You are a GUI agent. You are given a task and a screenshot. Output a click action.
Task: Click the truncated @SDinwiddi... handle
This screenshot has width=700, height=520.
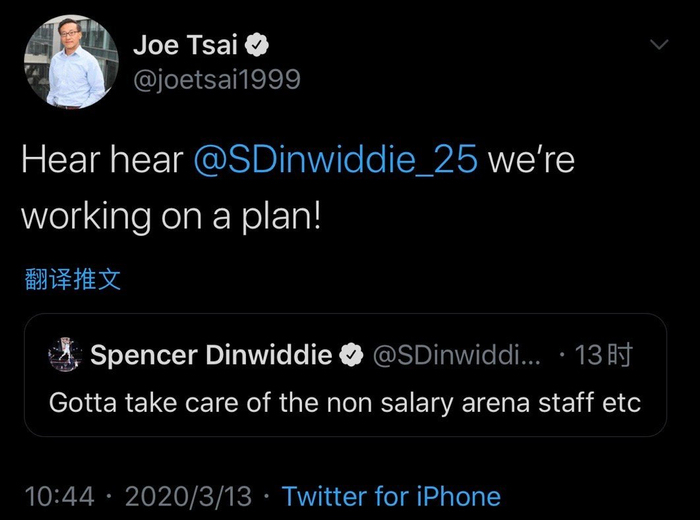pos(455,354)
